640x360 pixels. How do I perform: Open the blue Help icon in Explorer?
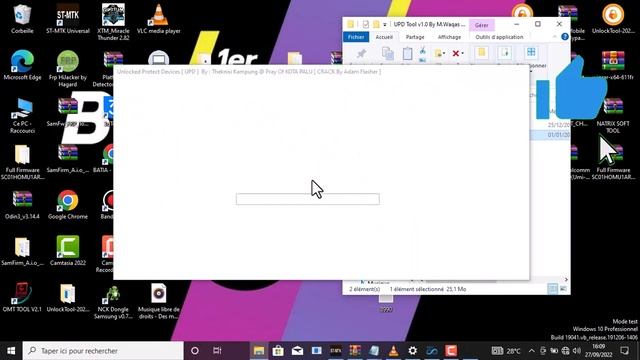[564, 37]
